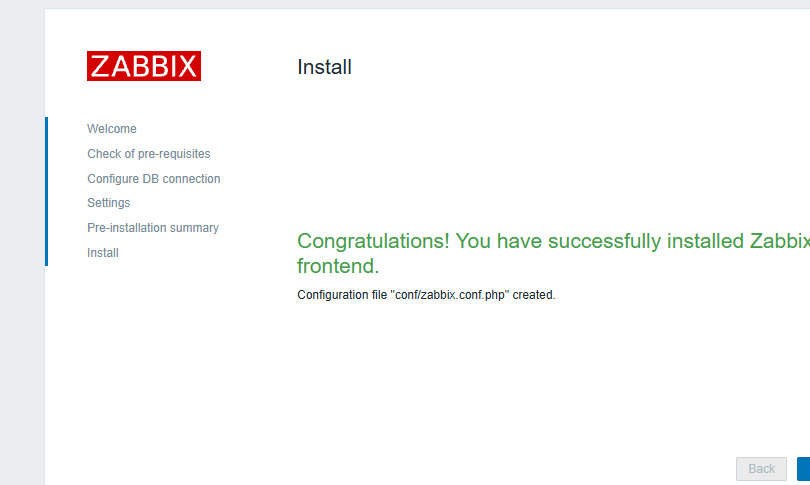Screen dimensions: 810x485
Task: Open Pre-installation summary step
Action: tap(153, 228)
